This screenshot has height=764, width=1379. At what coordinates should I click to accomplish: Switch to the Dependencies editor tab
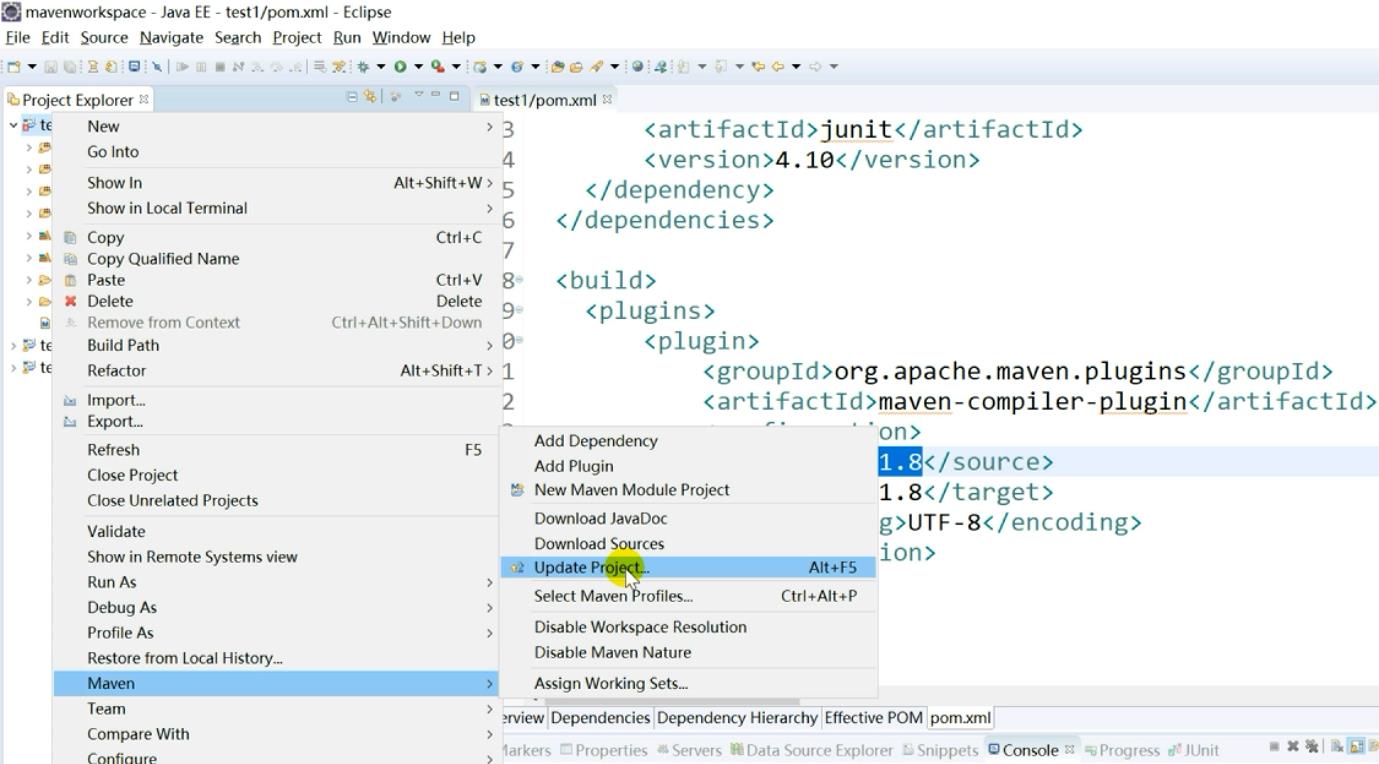coord(600,717)
